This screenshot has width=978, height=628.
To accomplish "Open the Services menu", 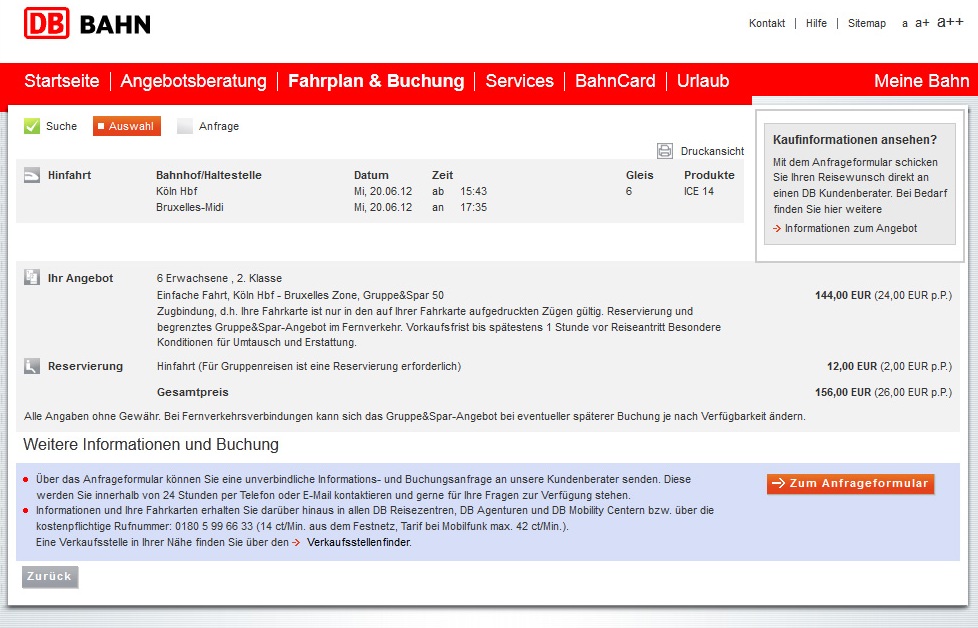I will pos(520,81).
